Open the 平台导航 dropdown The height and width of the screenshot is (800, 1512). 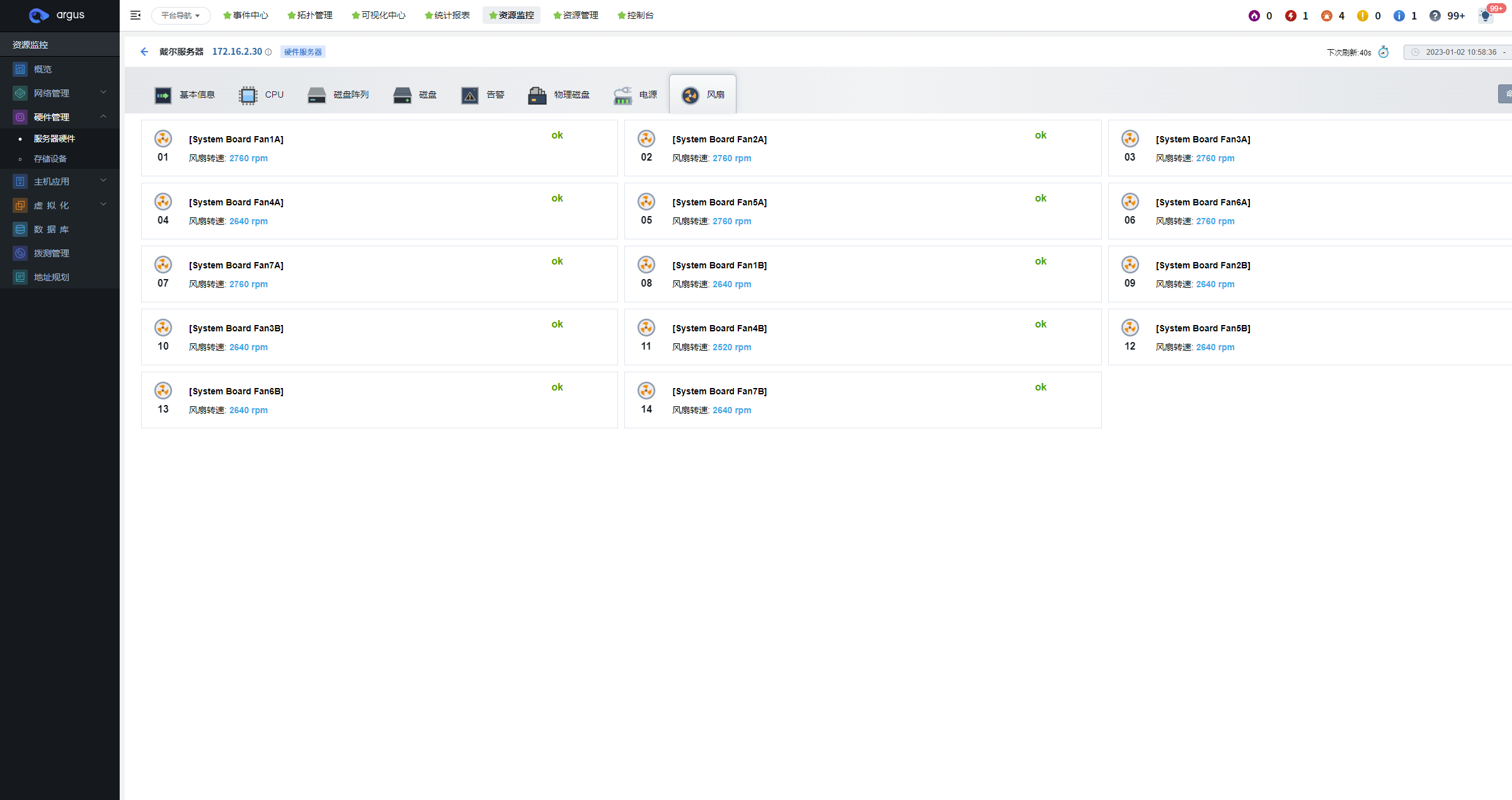tap(180, 15)
